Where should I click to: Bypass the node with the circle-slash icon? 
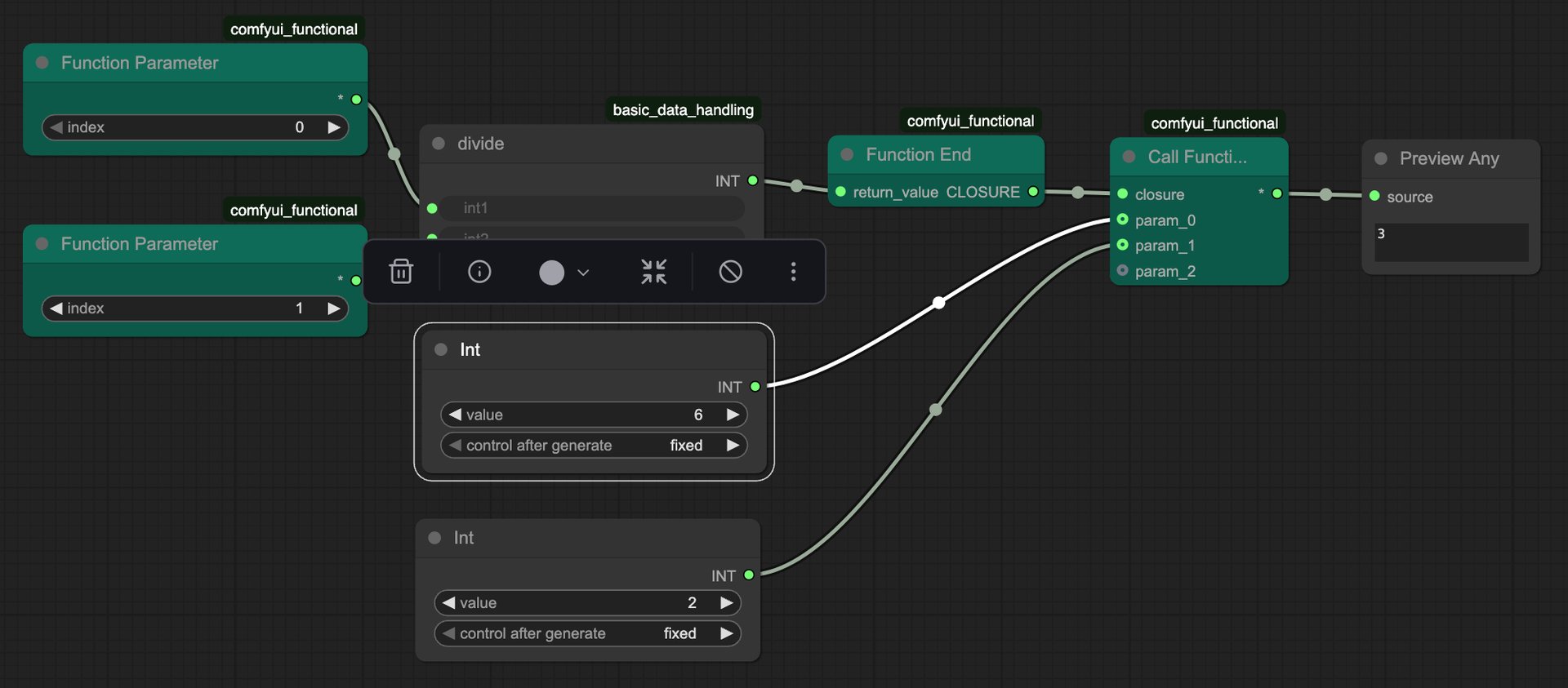[731, 271]
